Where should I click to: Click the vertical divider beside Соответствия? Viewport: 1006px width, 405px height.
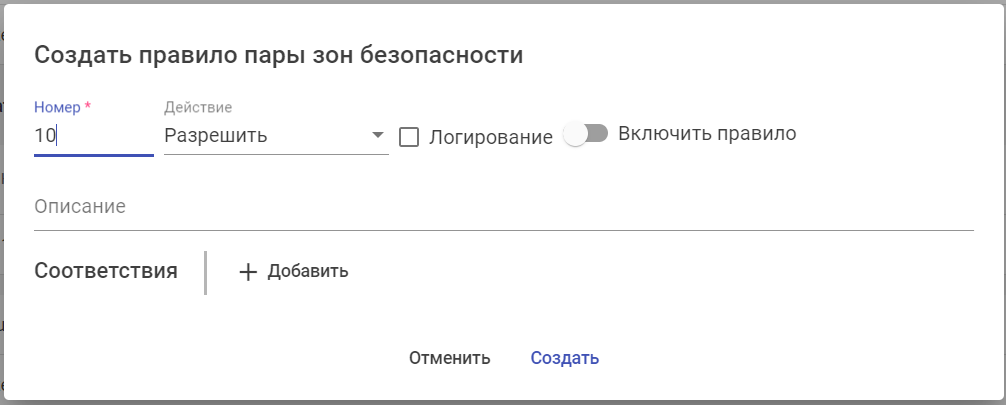coord(205,272)
